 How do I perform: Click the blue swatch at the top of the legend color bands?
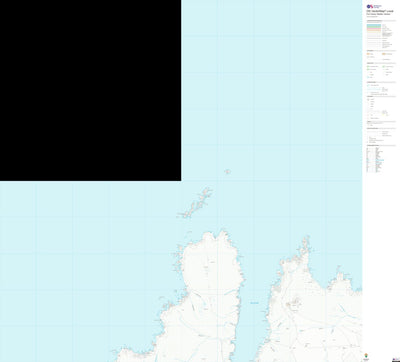374,25
